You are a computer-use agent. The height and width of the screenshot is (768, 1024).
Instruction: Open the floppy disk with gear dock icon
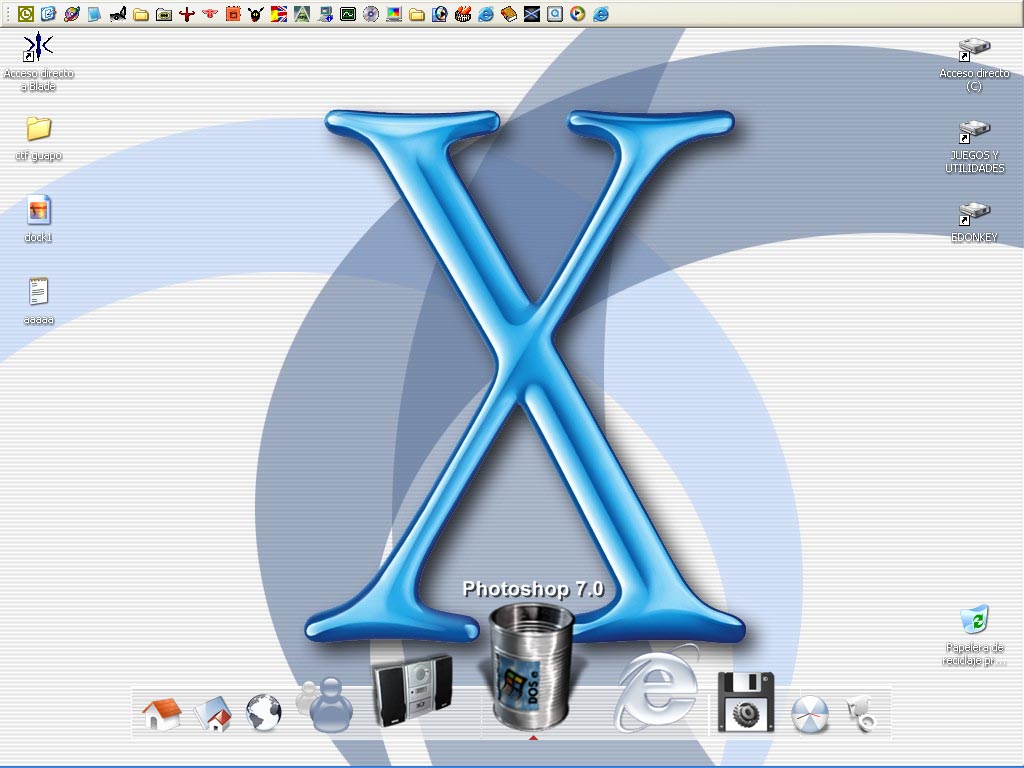tap(746, 703)
